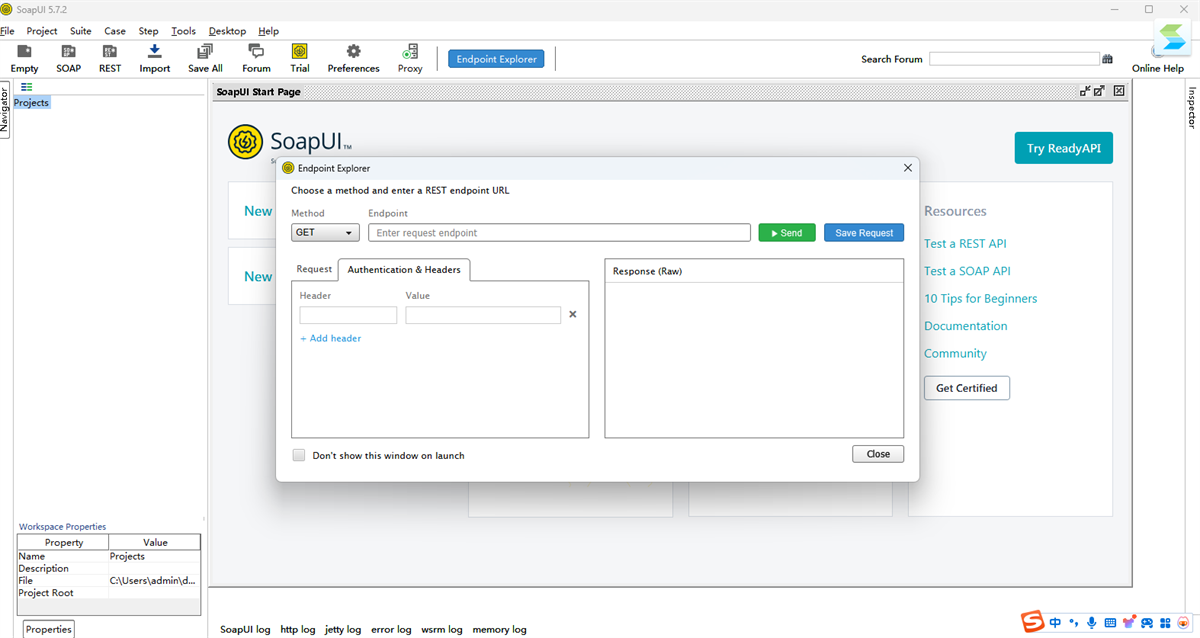
Task: Open the File menu
Action: 7,31
